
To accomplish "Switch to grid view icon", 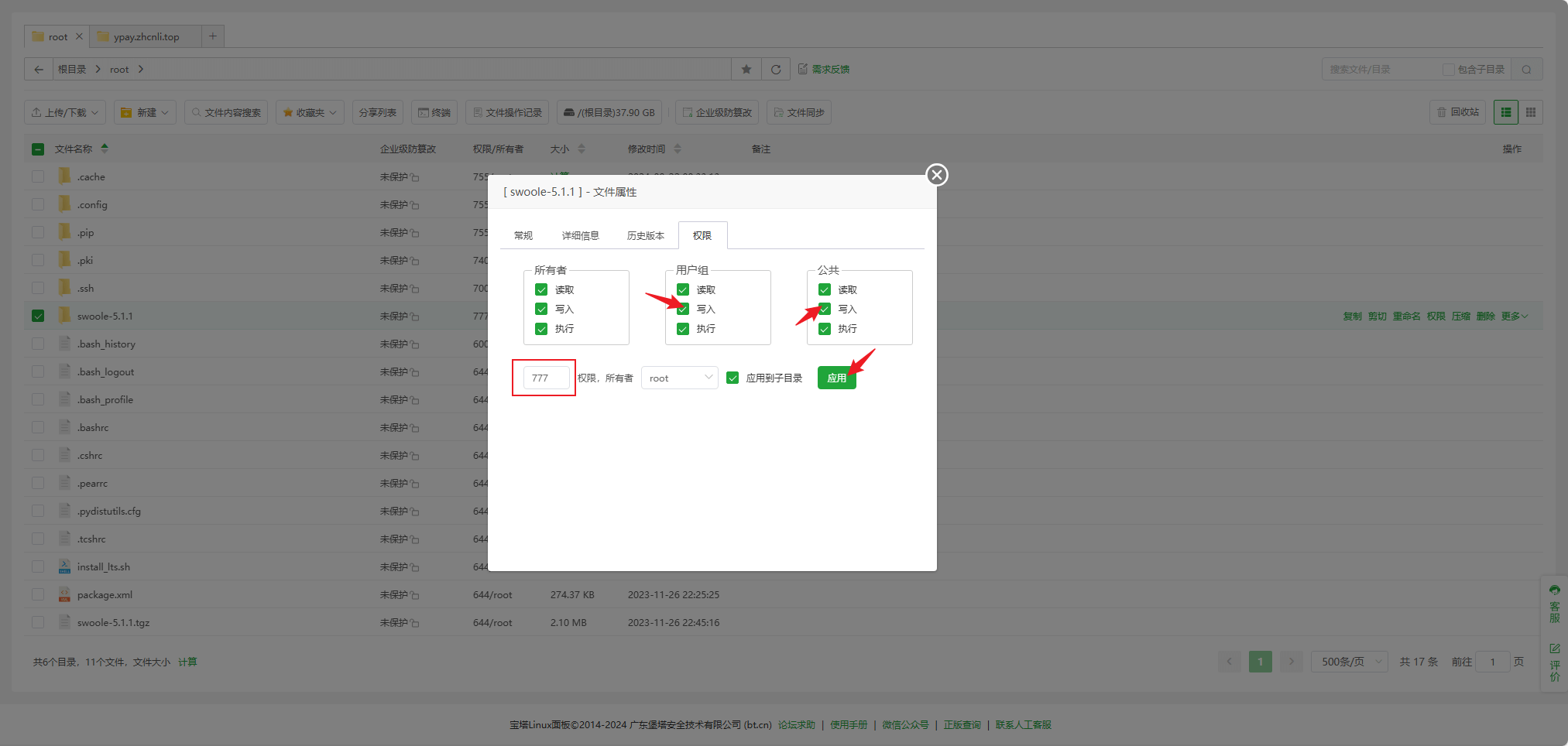I will click(x=1531, y=112).
